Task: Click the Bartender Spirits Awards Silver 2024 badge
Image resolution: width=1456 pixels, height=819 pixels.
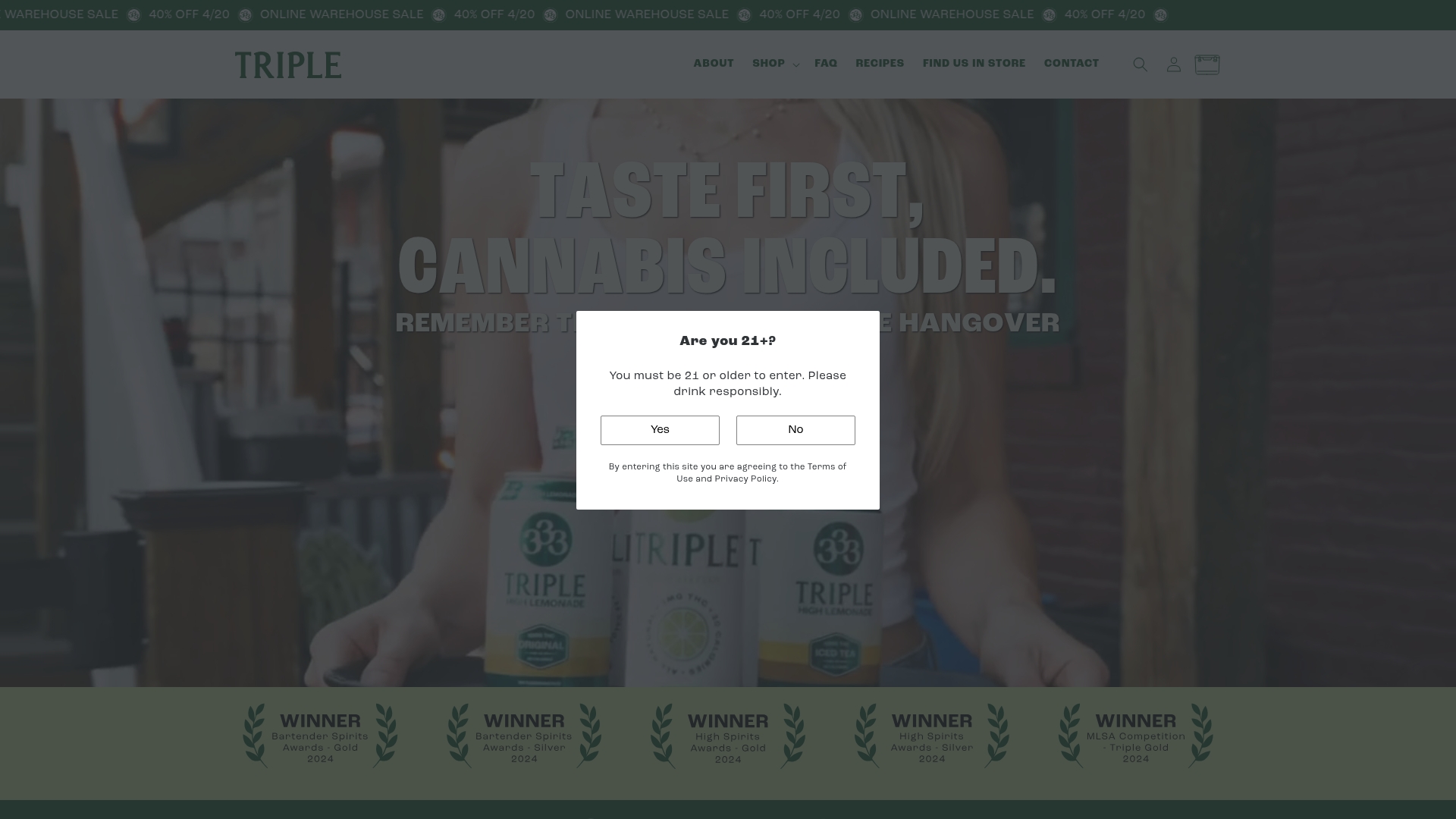Action: tap(523, 736)
